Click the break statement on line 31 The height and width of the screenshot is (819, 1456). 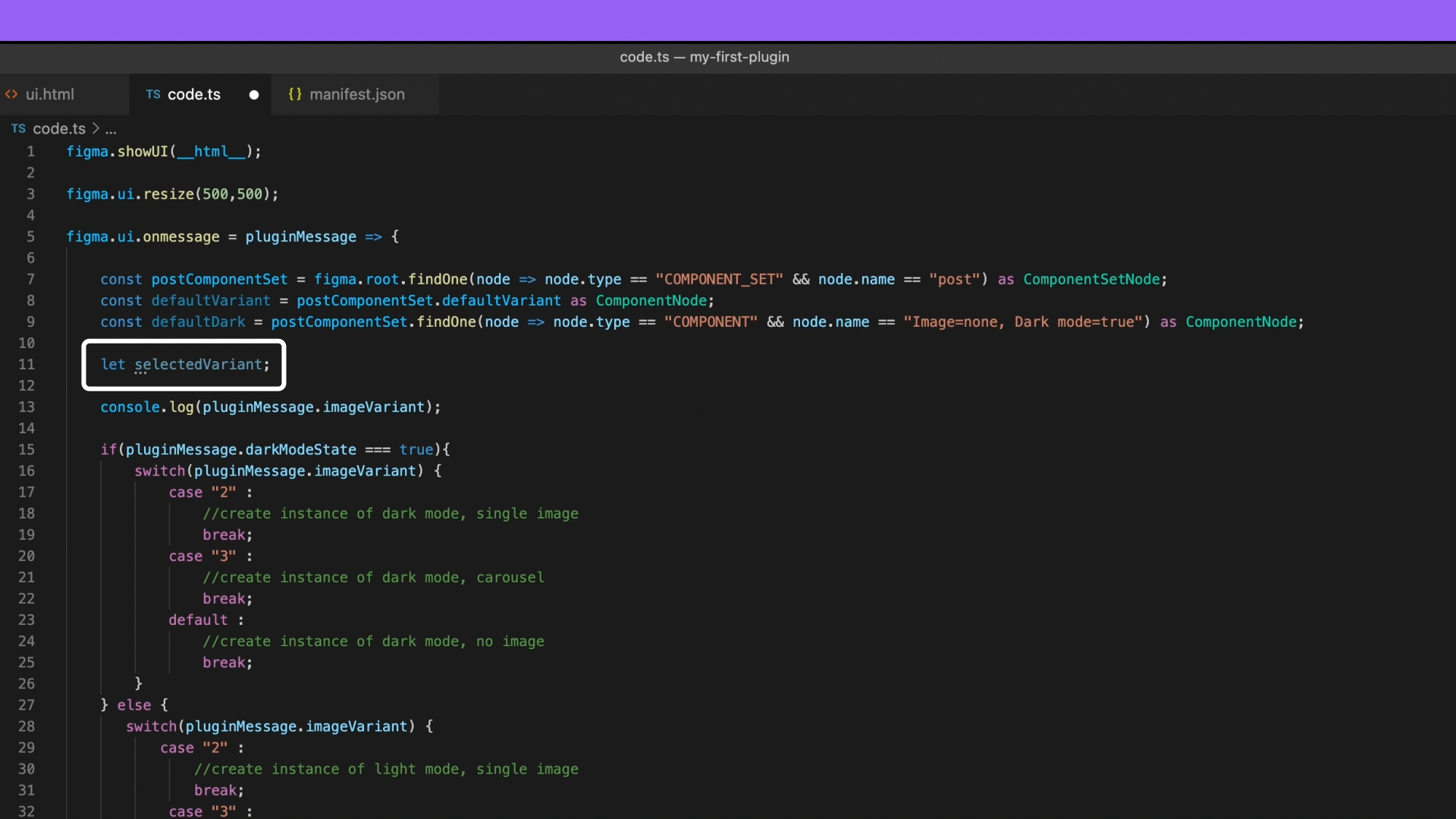click(x=219, y=790)
